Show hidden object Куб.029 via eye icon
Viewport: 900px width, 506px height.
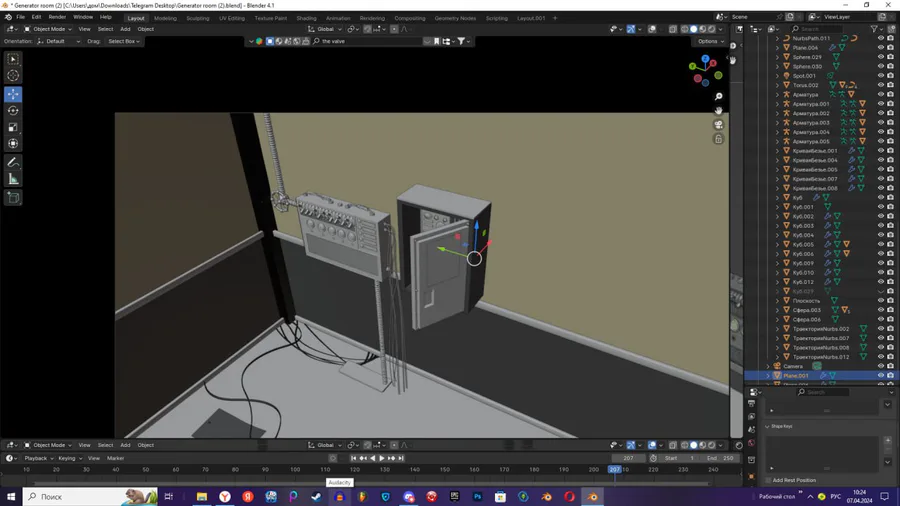coord(880,291)
